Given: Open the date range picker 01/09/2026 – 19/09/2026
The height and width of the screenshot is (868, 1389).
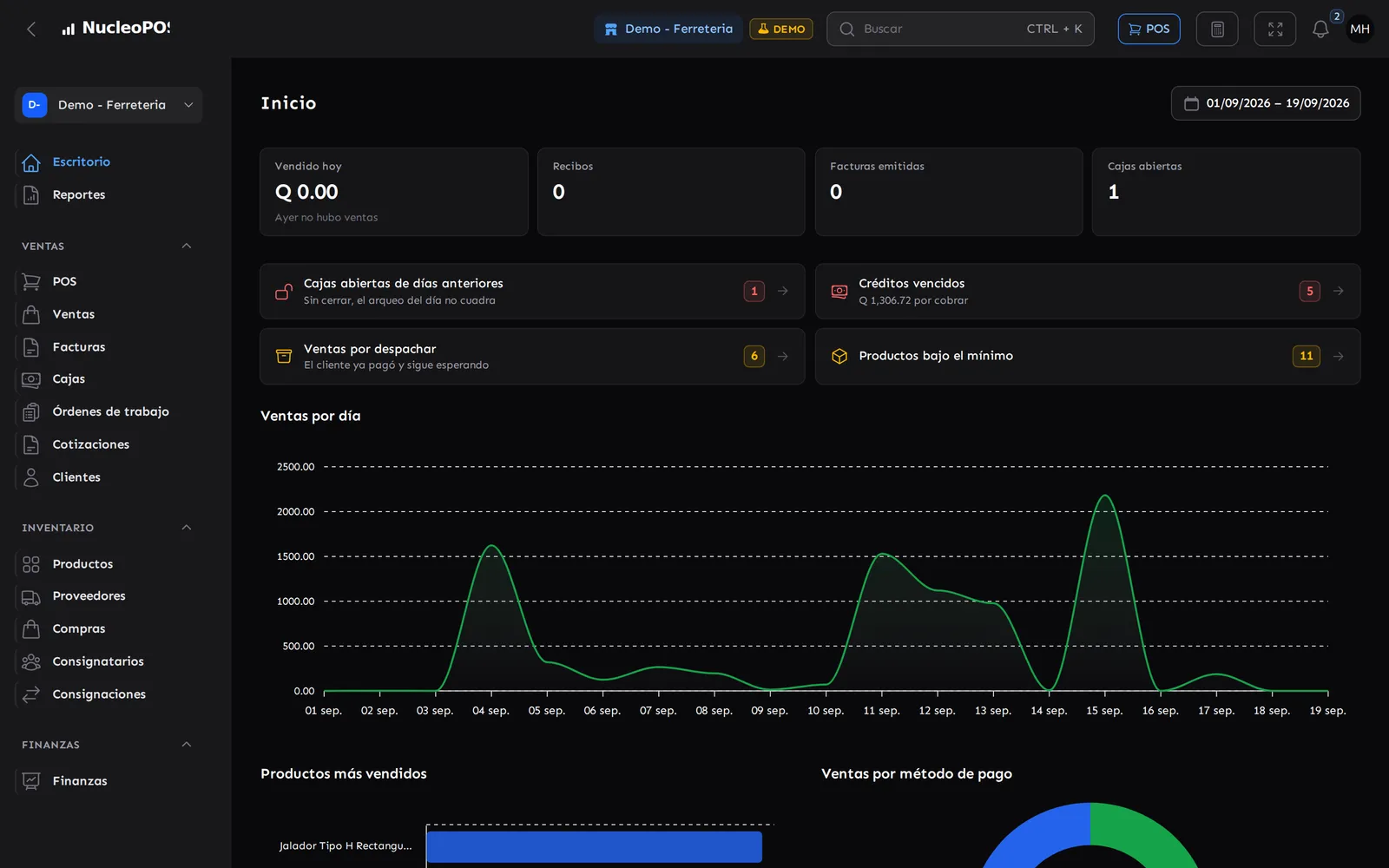Looking at the screenshot, I should pyautogui.click(x=1266, y=103).
